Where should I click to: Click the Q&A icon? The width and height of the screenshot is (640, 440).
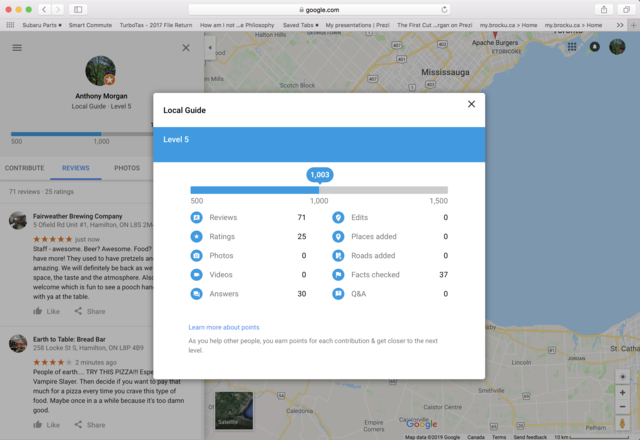(x=338, y=294)
